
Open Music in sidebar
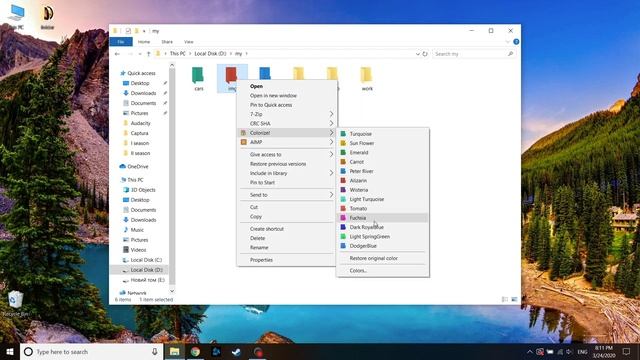point(137,230)
